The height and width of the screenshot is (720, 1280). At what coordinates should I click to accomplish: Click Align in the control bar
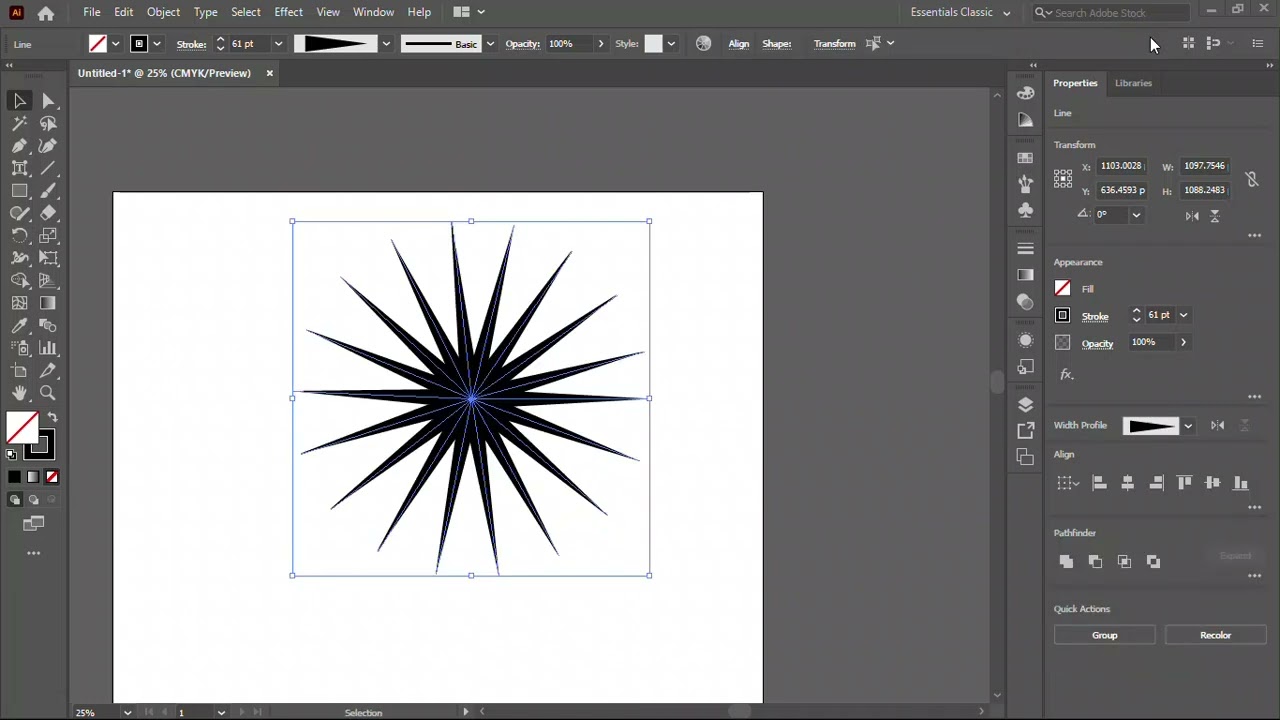739,44
